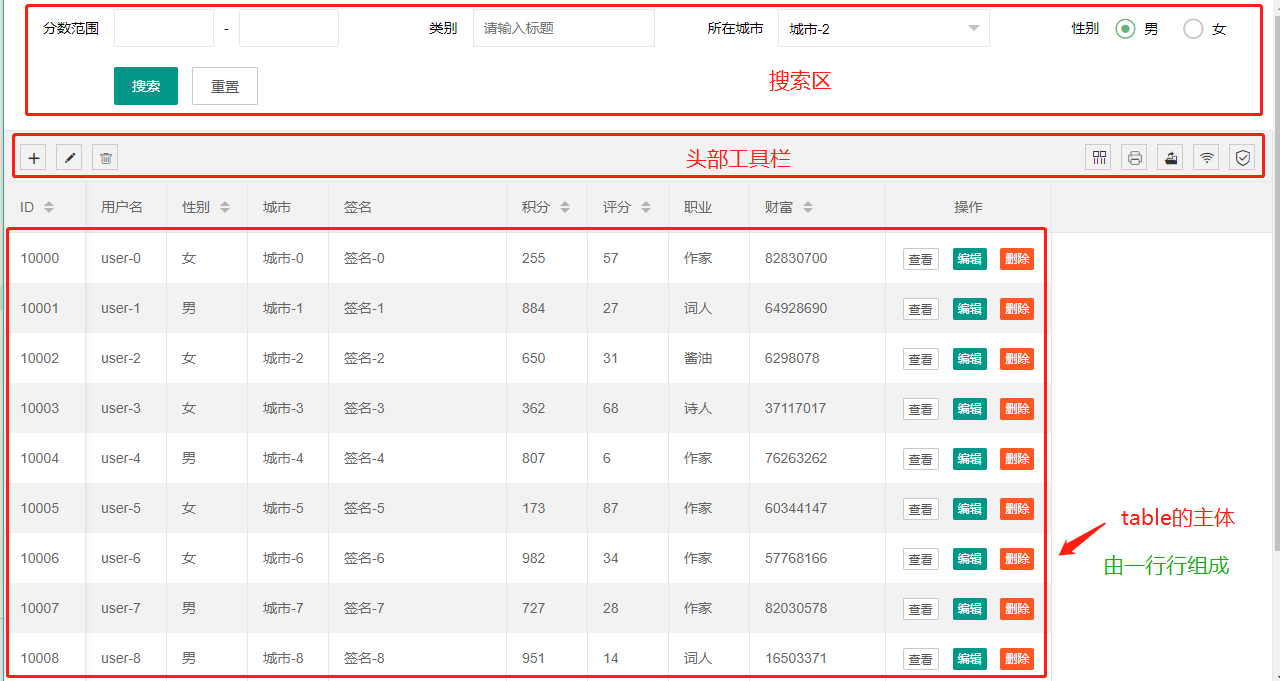Click 删除 for user-7
Screen dimensions: 1280x681
pyautogui.click(x=1017, y=608)
